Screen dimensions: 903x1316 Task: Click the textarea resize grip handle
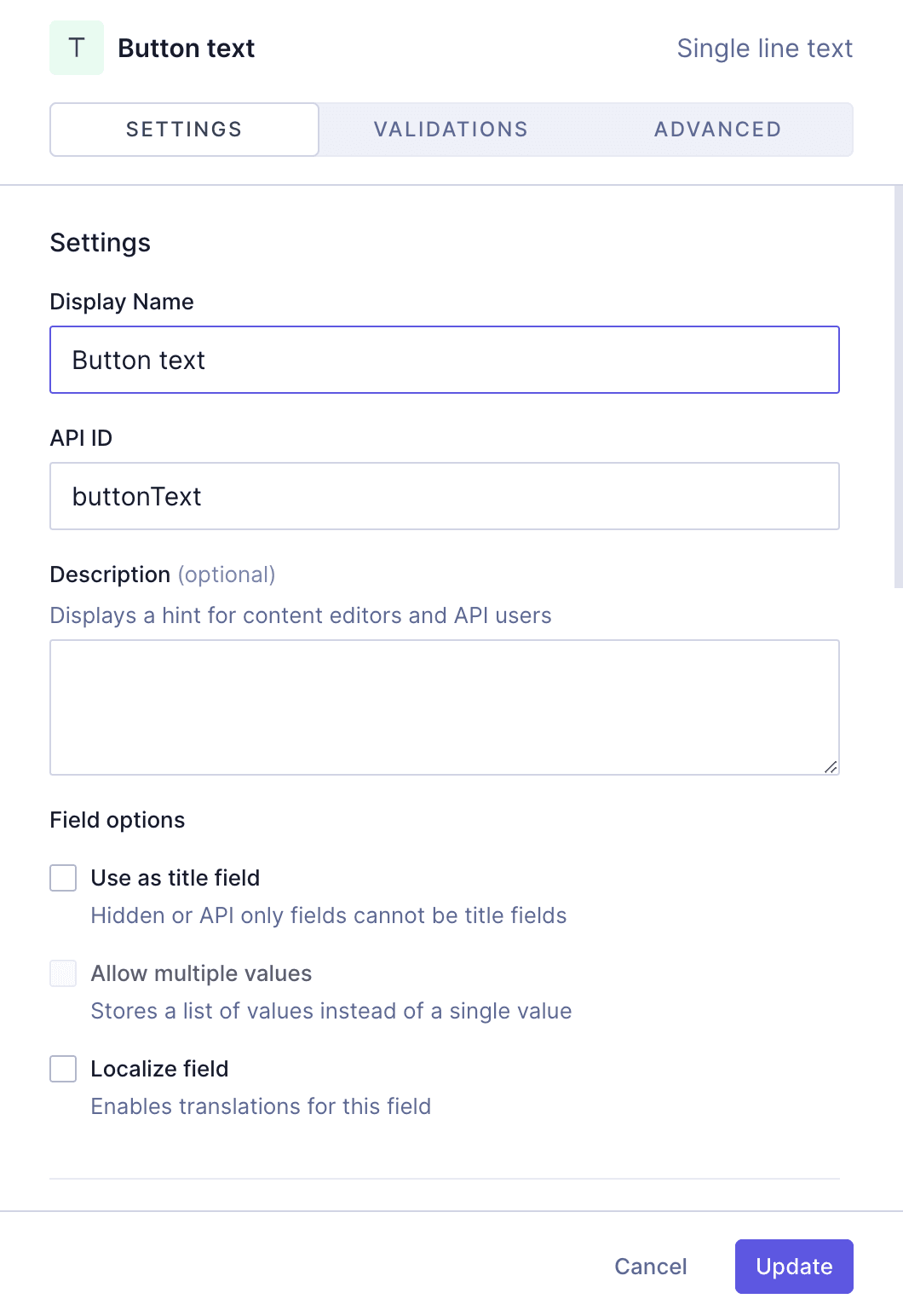pyautogui.click(x=832, y=766)
